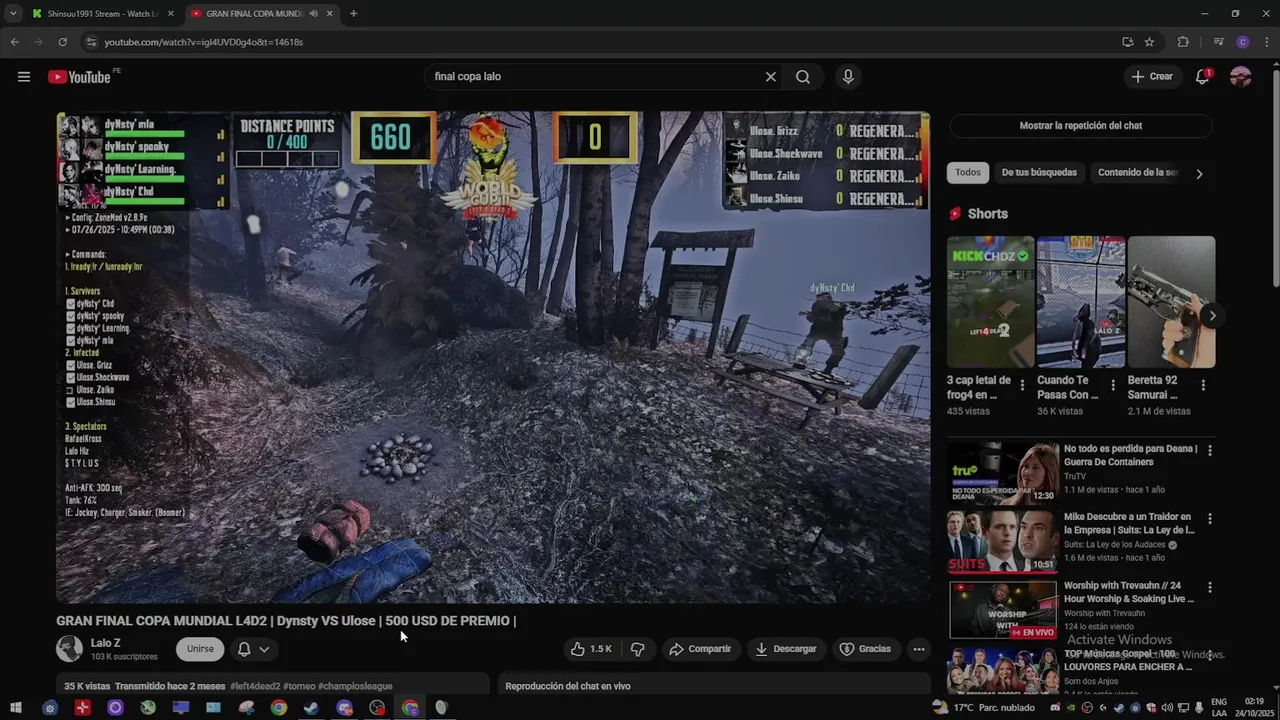Open options for 'Mike Descubre a un Traidor' video

(x=1210, y=519)
